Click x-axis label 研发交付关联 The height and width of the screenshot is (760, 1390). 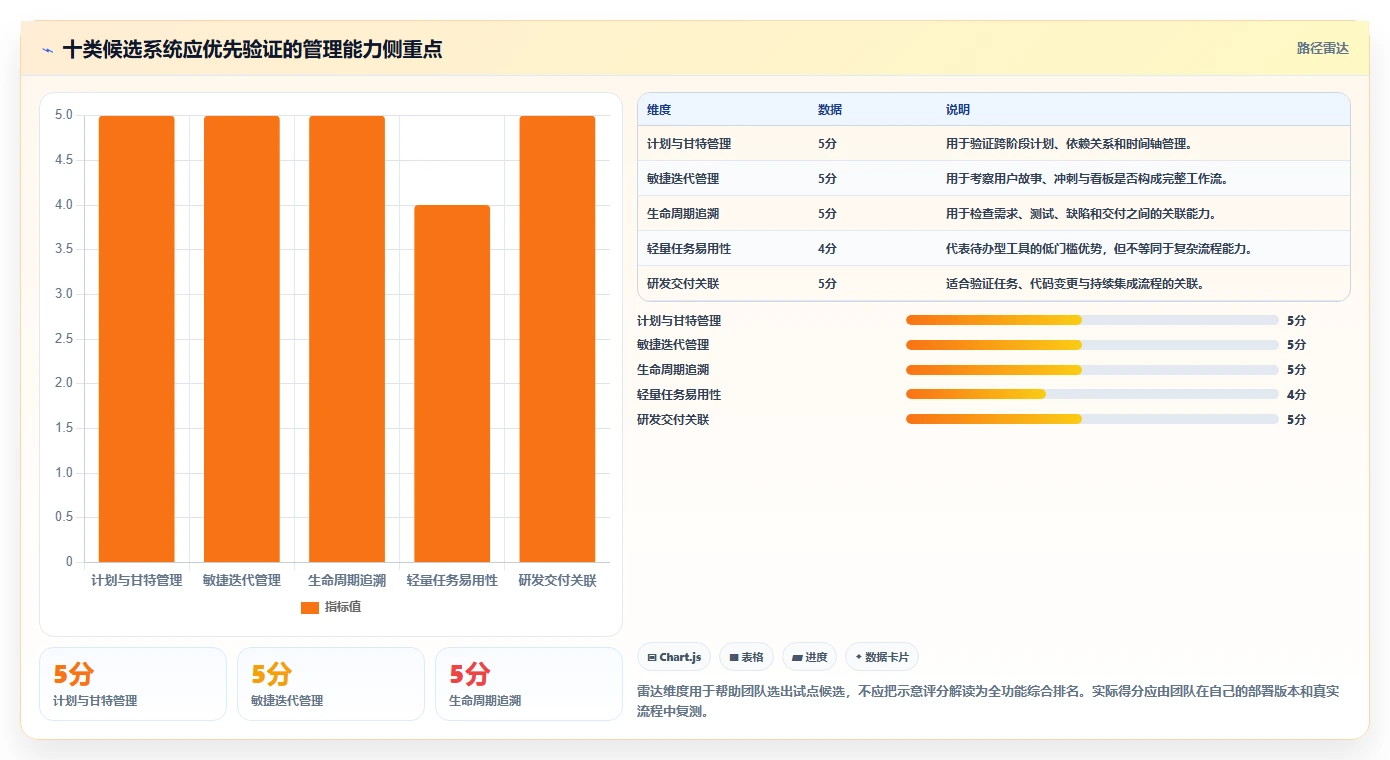click(557, 580)
